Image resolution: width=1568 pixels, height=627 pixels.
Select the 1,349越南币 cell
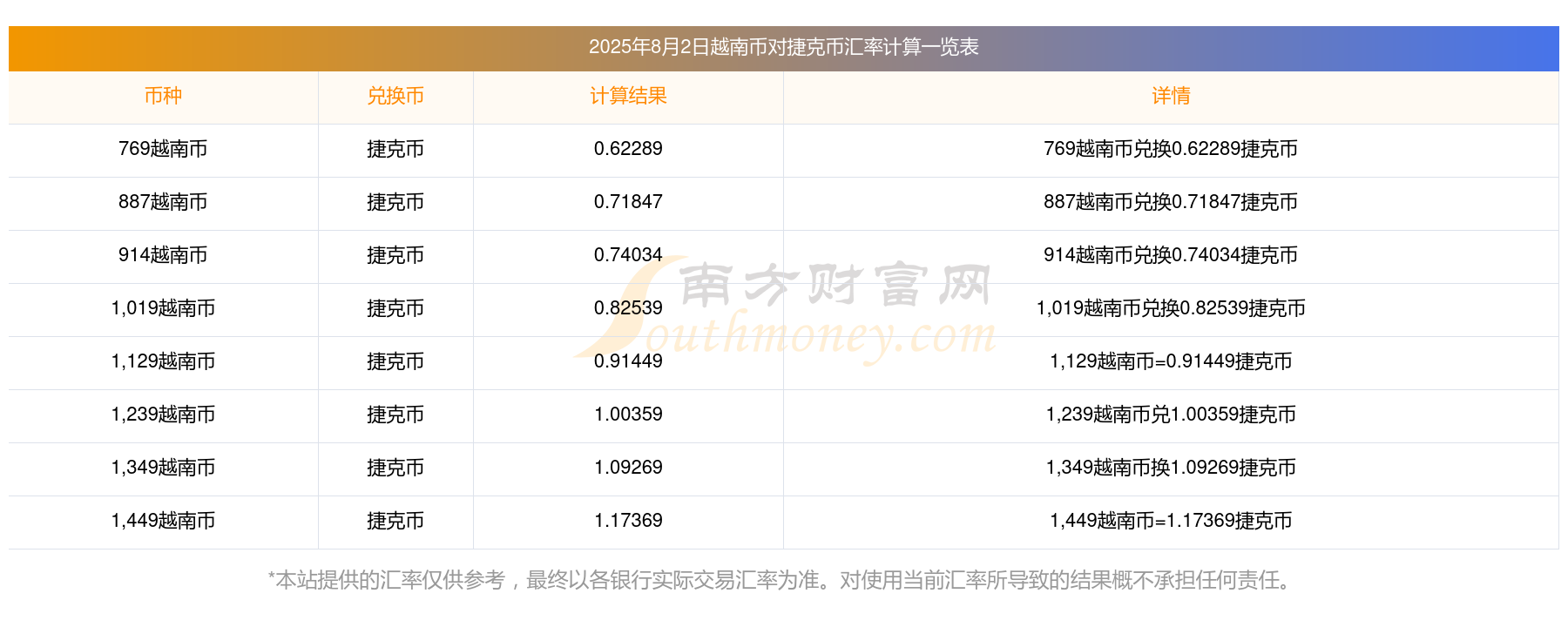[x=163, y=468]
